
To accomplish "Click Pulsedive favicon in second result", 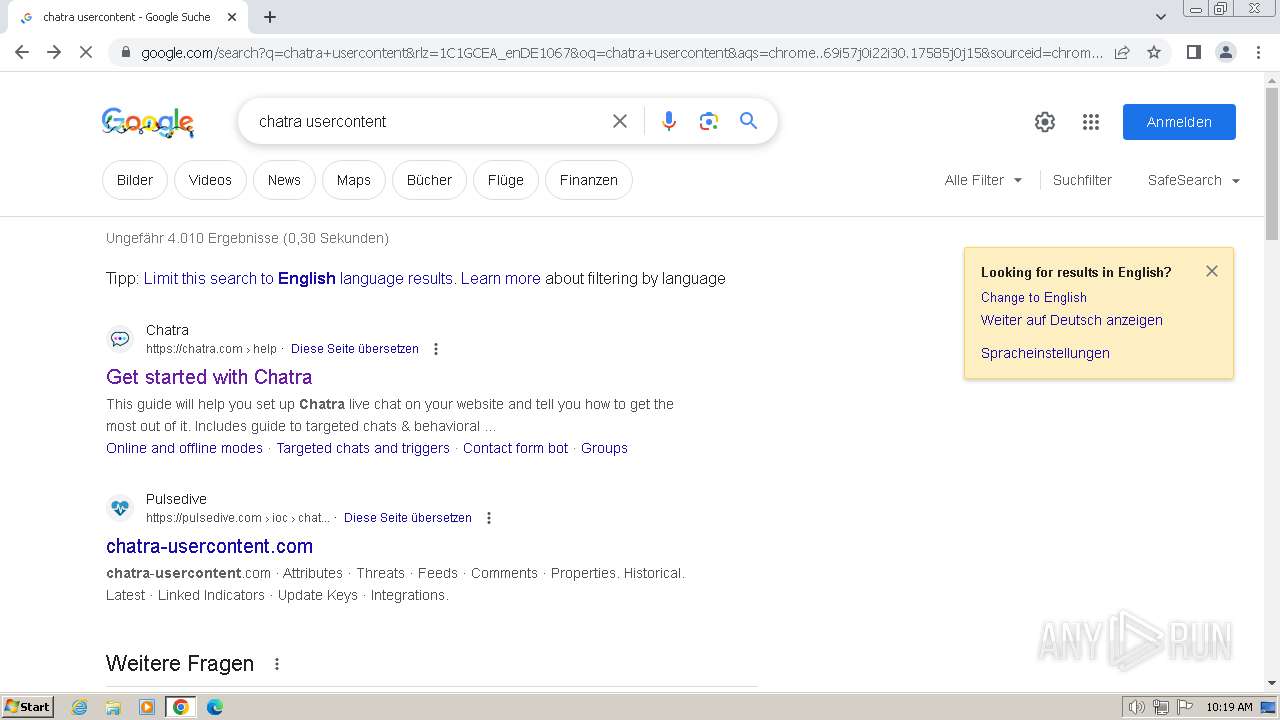I will coord(120,508).
